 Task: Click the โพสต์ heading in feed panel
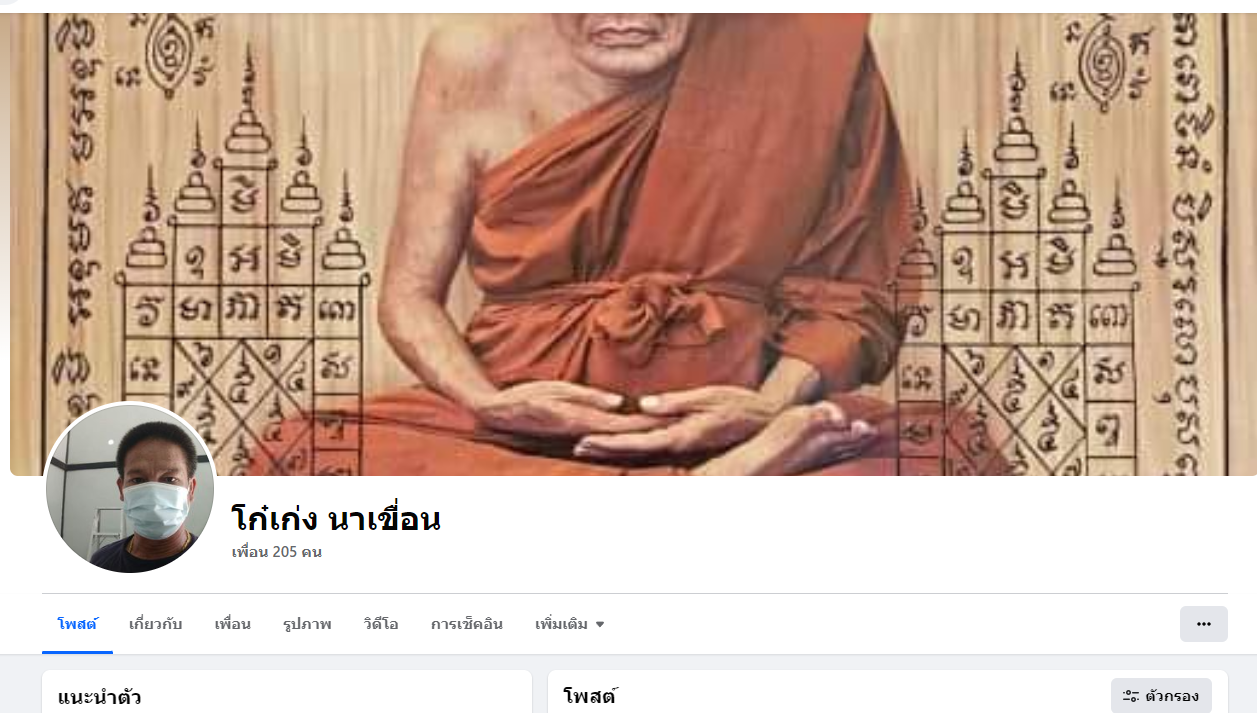[x=589, y=696]
